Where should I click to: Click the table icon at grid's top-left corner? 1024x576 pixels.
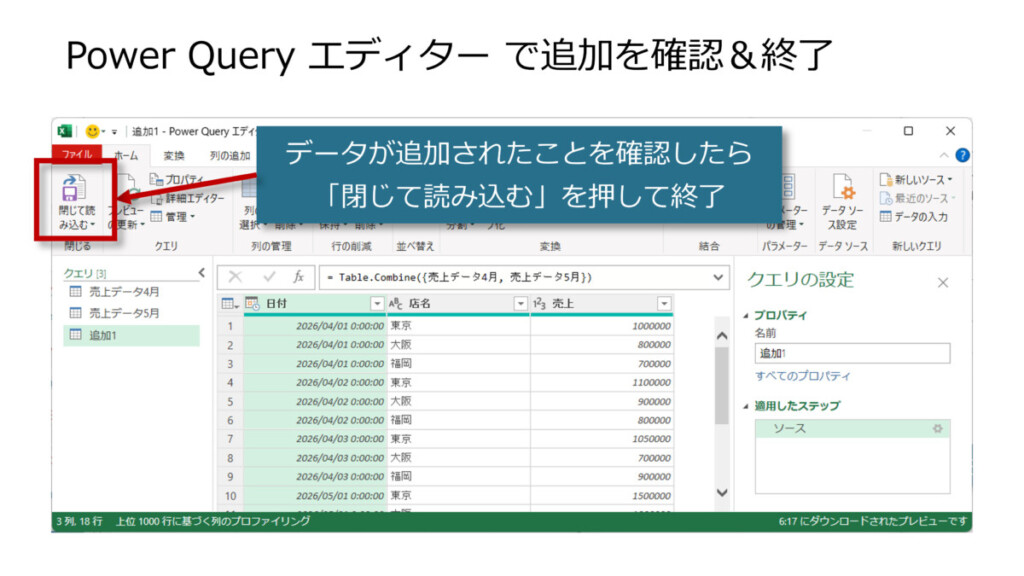[228, 303]
